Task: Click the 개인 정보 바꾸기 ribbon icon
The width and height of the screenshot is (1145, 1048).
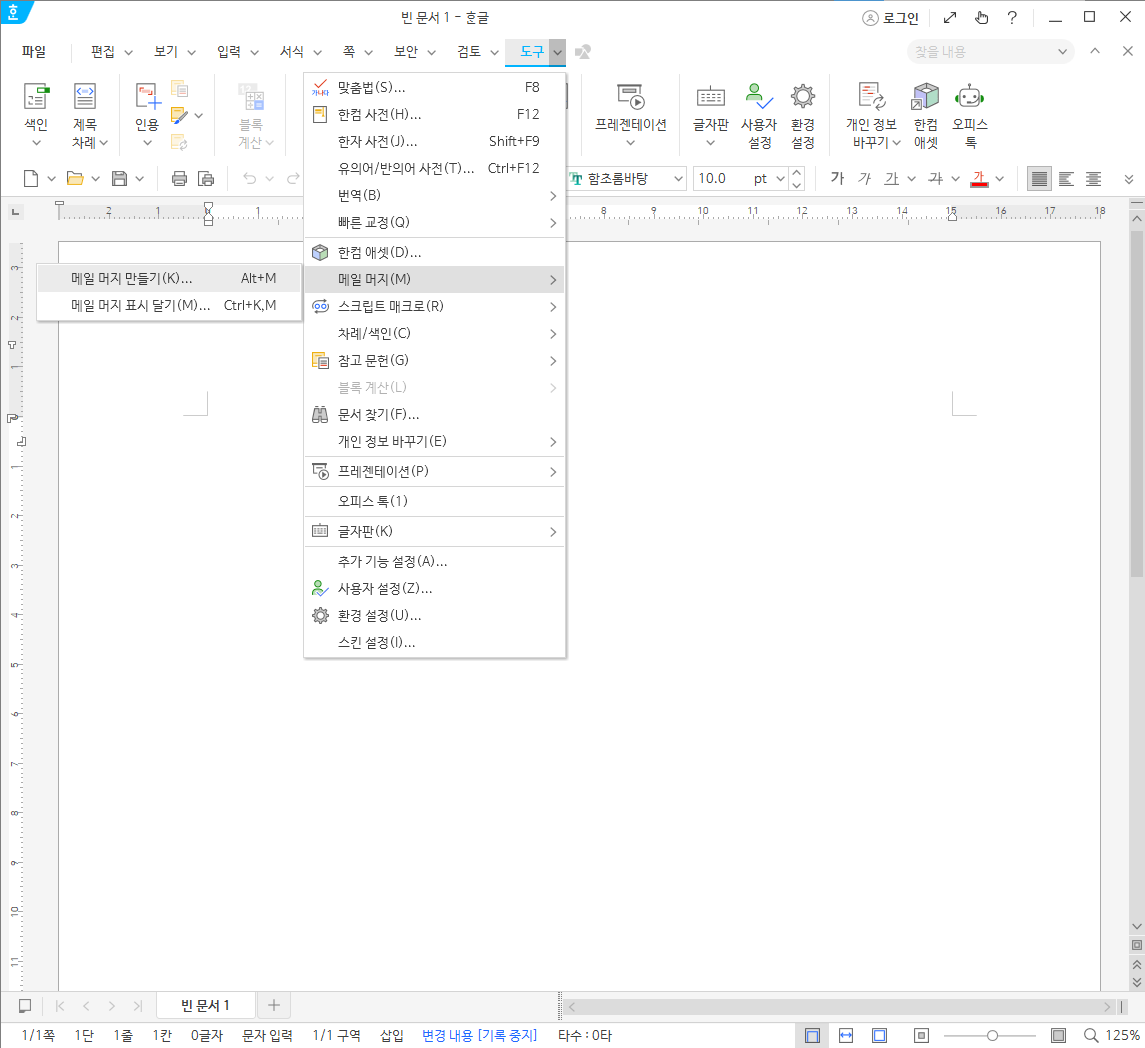Action: click(x=872, y=96)
